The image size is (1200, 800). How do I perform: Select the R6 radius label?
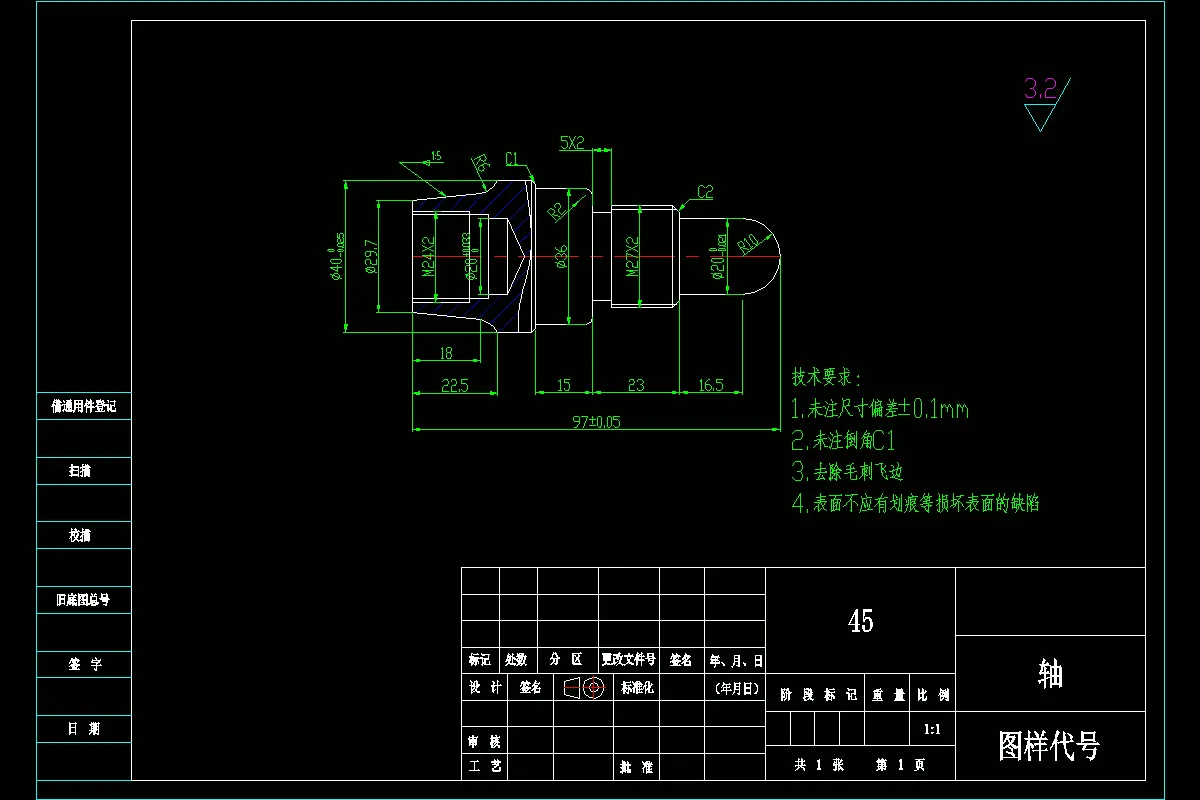coord(481,162)
